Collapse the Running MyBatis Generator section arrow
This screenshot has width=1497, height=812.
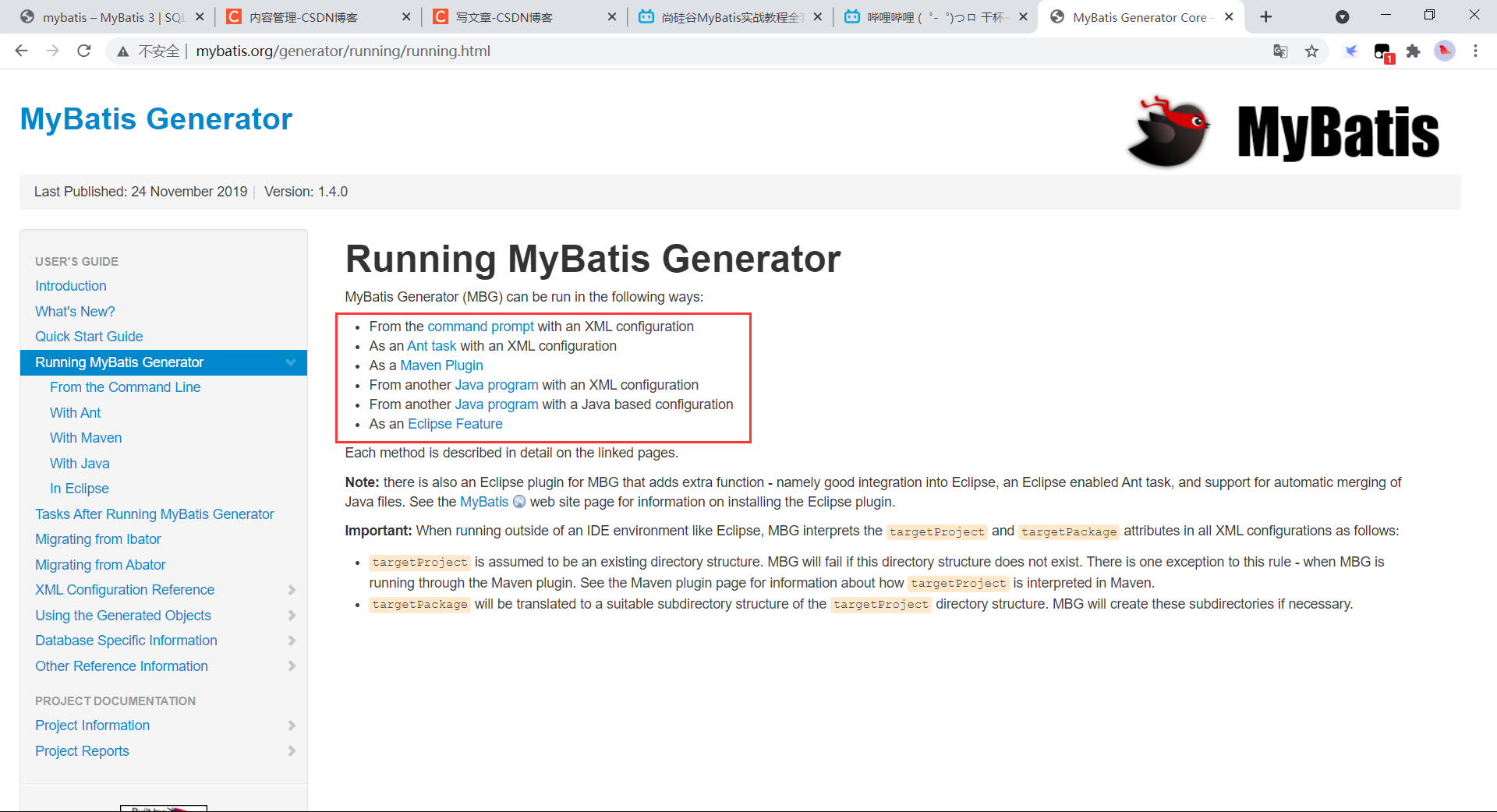[291, 362]
